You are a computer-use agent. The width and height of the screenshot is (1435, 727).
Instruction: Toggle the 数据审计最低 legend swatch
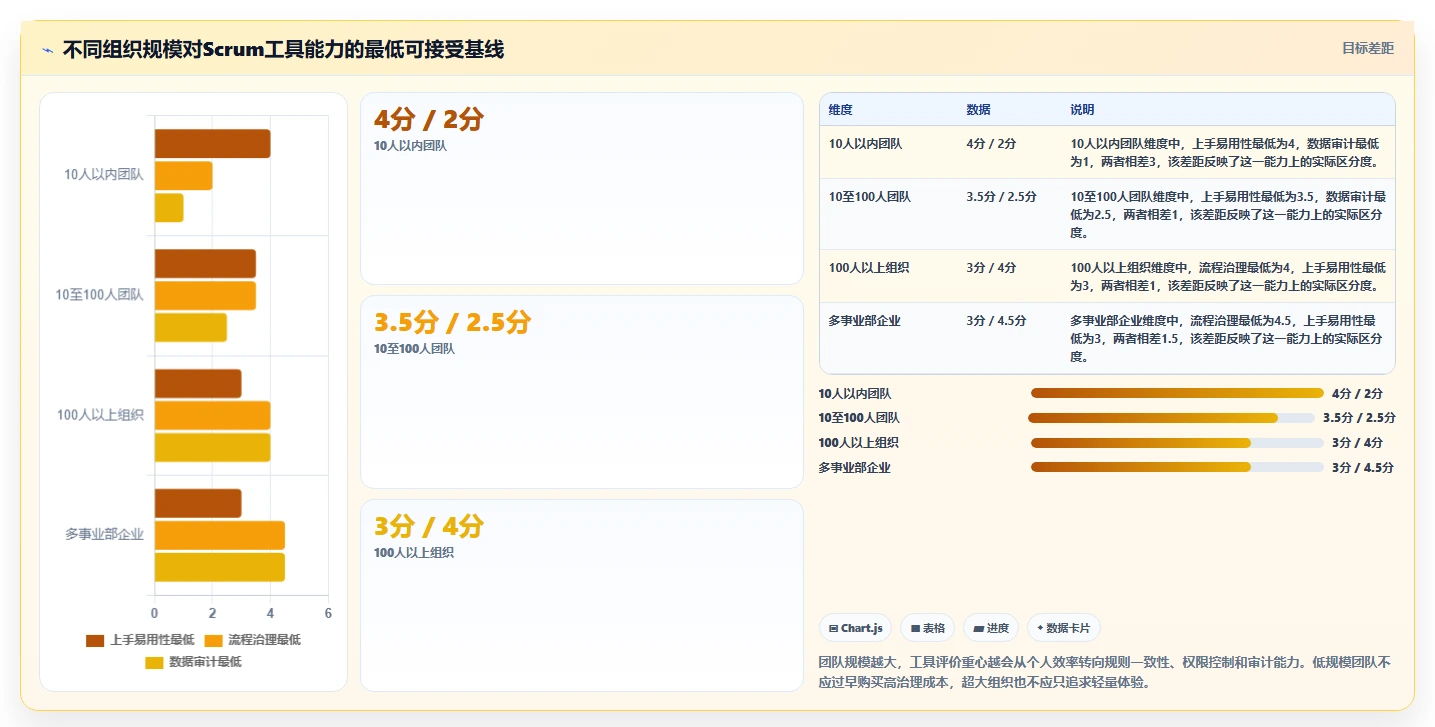pos(154,662)
